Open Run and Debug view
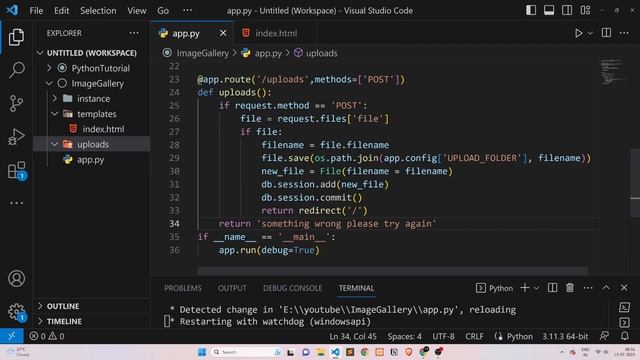The image size is (640, 360). [x=16, y=137]
